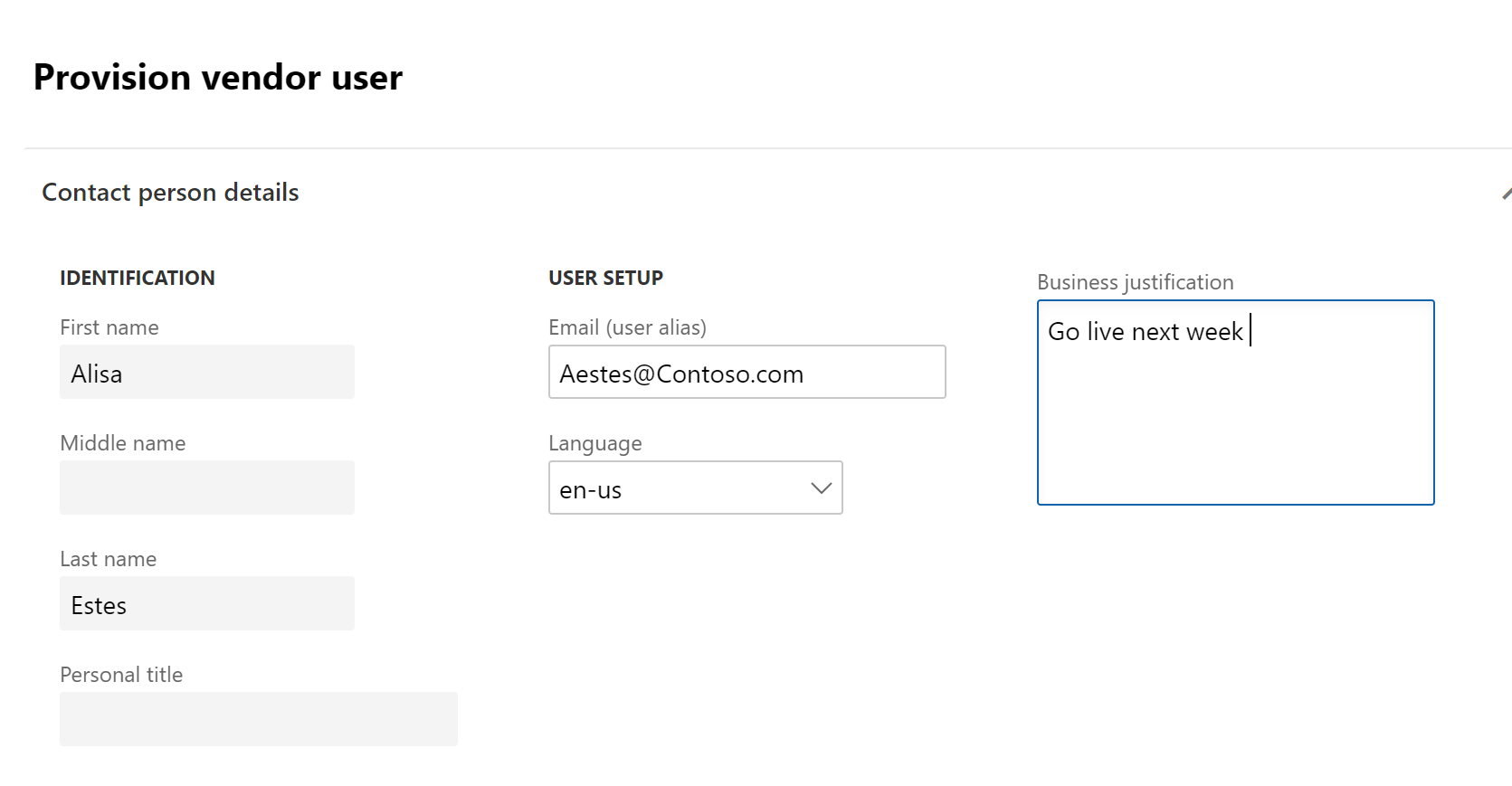
Task: Click into the empty Personal title field
Action: 258,720
